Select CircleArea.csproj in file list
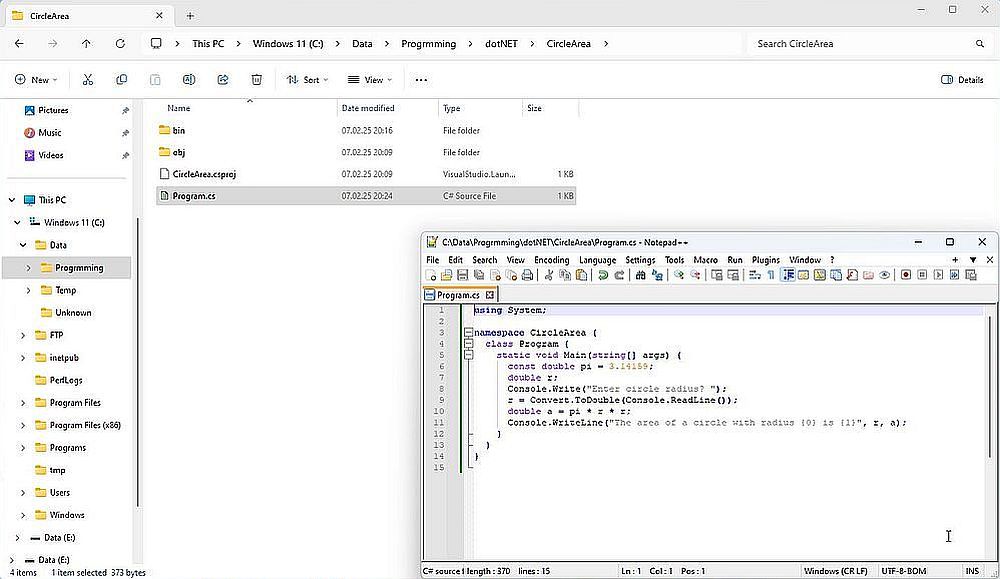Viewport: 1000px width, 579px height. [366, 173]
